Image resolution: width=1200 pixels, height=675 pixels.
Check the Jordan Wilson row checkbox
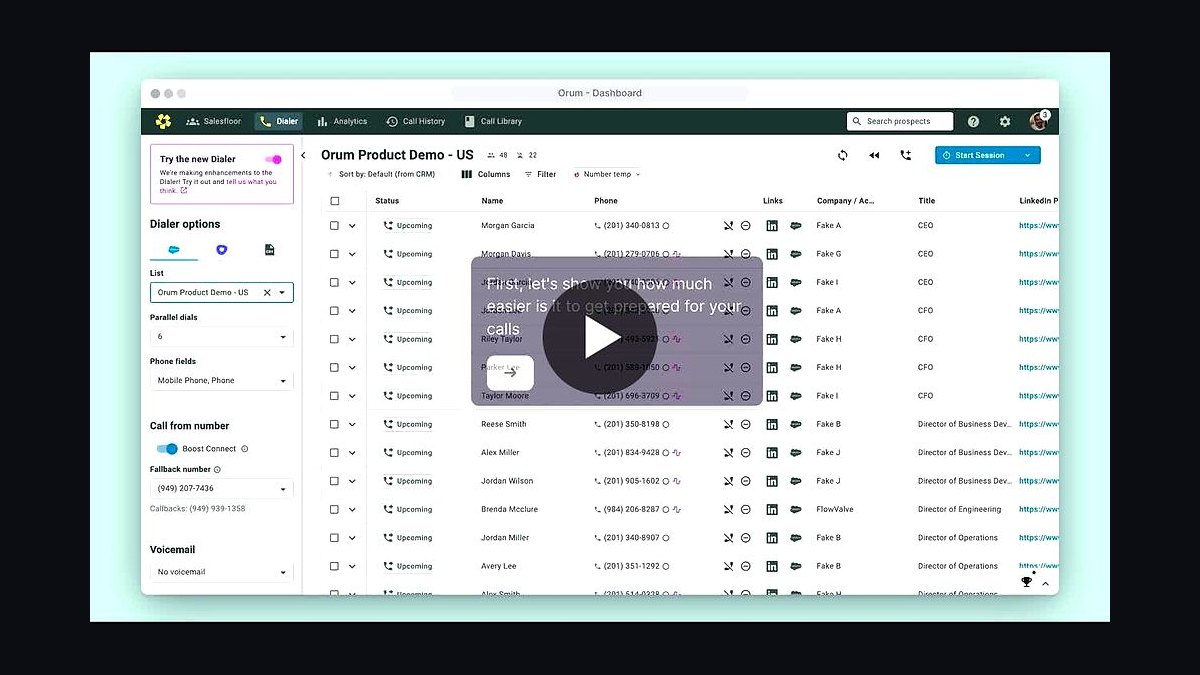click(x=335, y=481)
